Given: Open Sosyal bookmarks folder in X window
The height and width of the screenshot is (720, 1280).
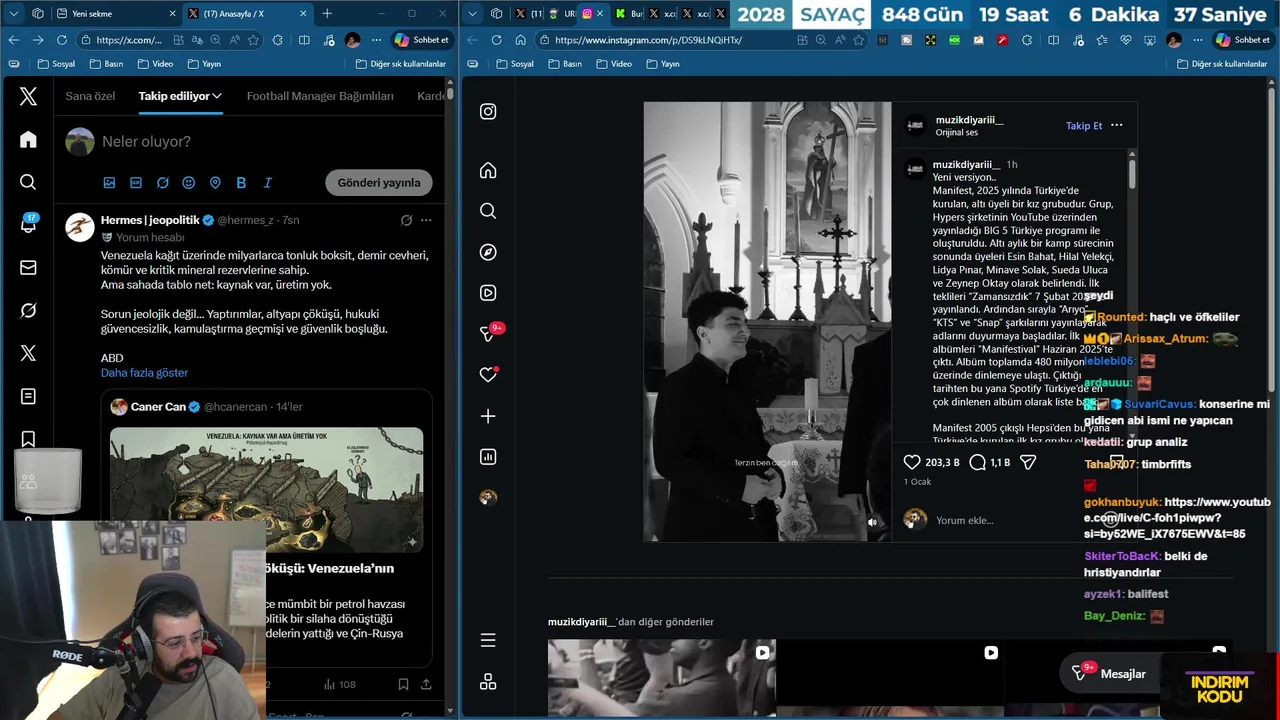Looking at the screenshot, I should click(x=56, y=64).
